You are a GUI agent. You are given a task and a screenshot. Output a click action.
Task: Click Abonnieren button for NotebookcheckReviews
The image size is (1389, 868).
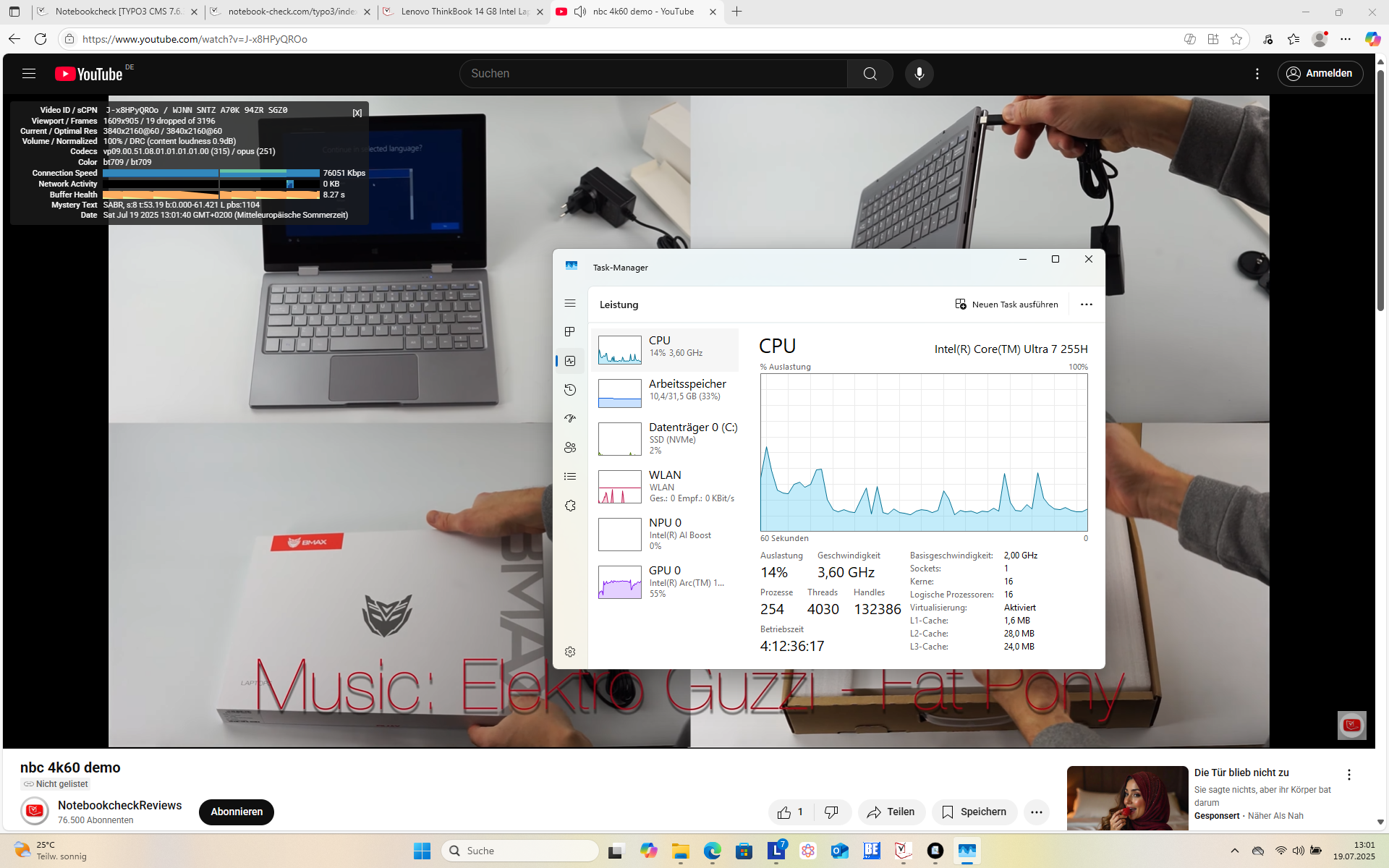(236, 812)
